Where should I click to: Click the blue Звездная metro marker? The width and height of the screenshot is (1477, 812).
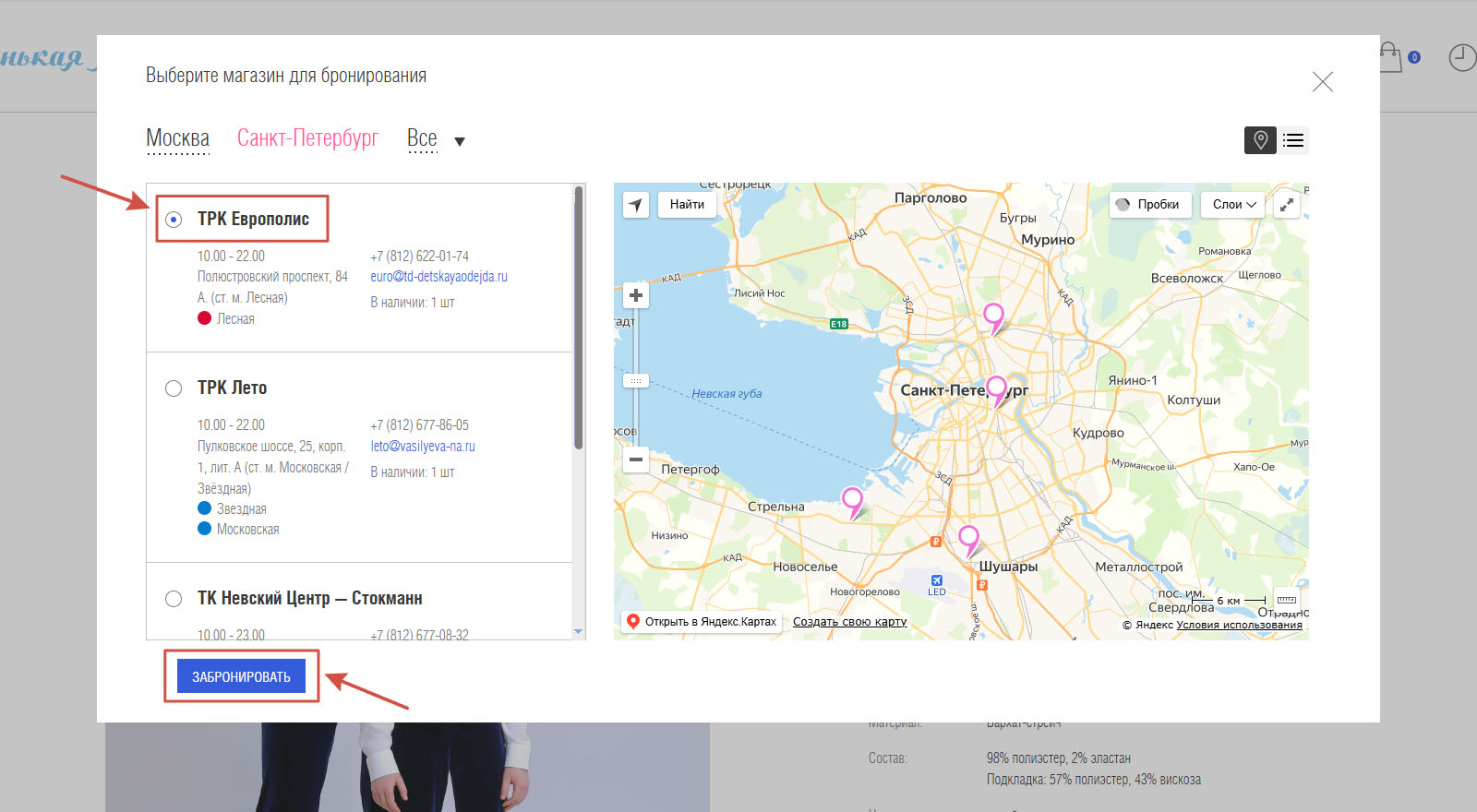[x=205, y=508]
